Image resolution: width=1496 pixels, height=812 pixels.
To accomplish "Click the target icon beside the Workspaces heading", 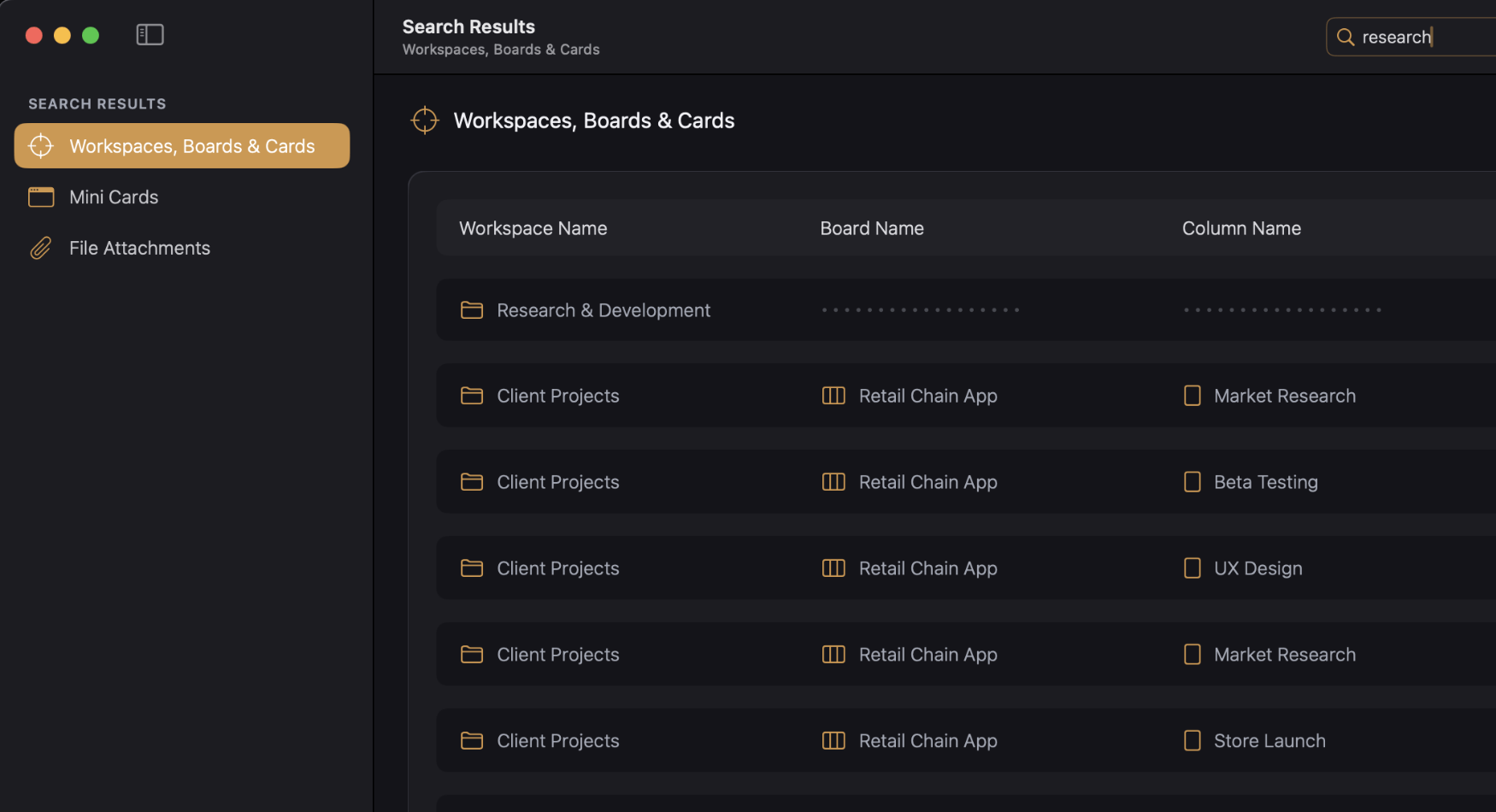I will (x=425, y=120).
